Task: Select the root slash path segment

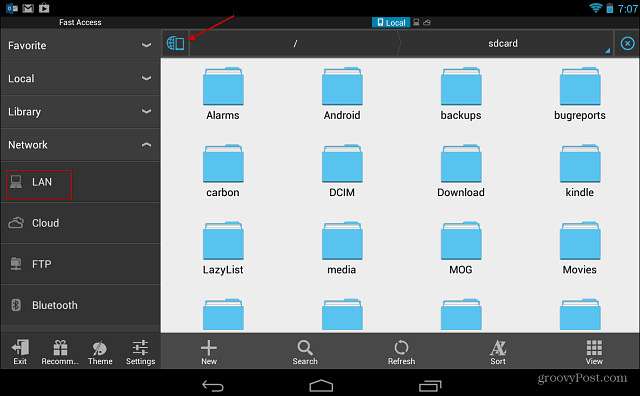Action: click(295, 43)
